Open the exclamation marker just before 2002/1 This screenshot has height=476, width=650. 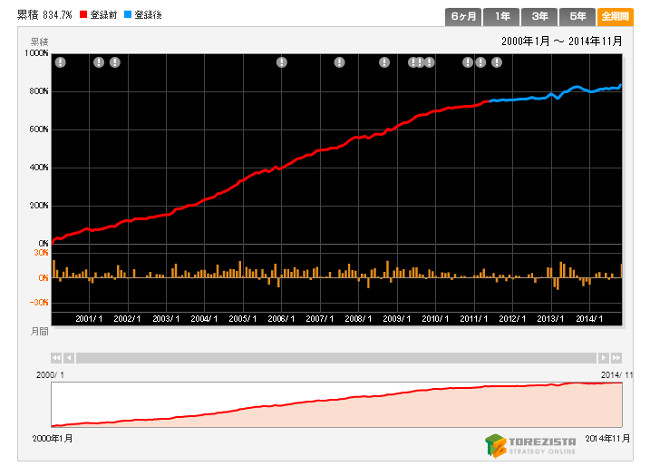coord(115,63)
